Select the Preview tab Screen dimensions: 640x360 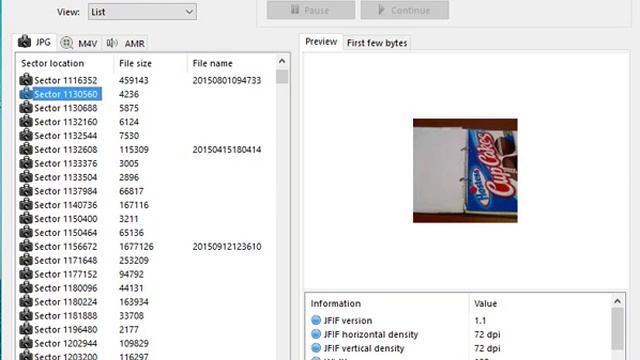click(x=321, y=42)
